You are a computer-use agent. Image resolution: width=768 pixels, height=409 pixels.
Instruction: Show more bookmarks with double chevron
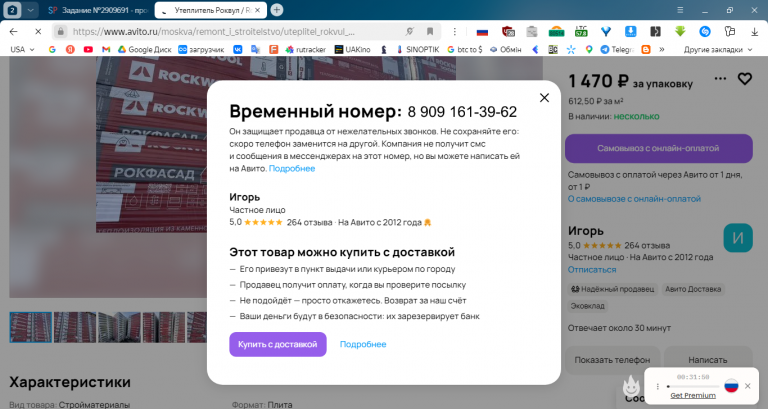tap(662, 49)
